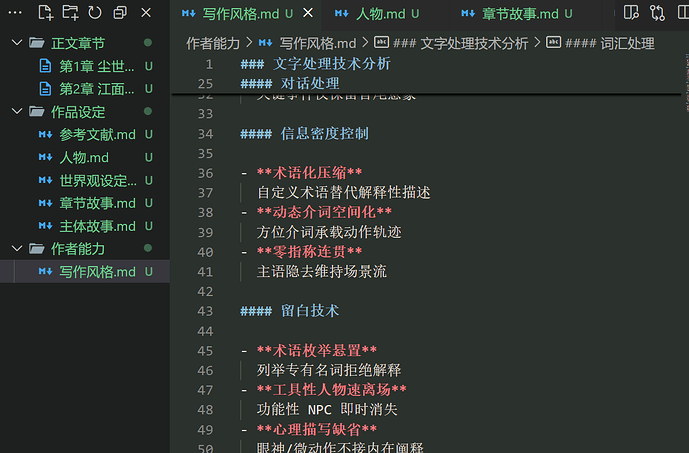Click line 列举专有名词拒绝解释

point(329,370)
